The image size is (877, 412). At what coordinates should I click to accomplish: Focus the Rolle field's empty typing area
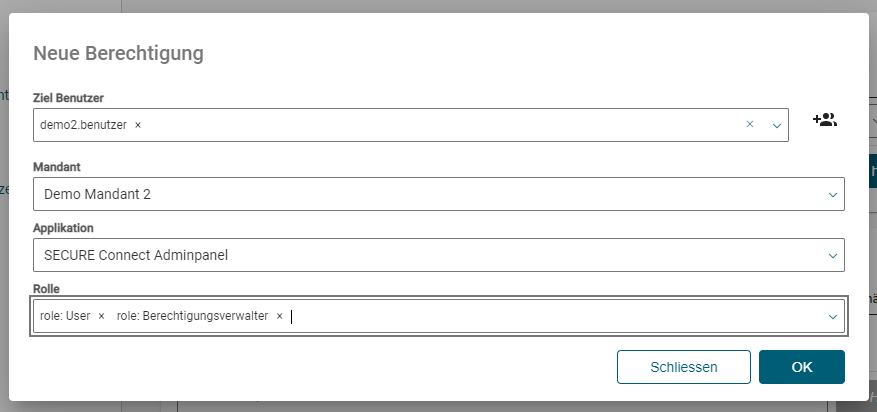tap(550, 316)
